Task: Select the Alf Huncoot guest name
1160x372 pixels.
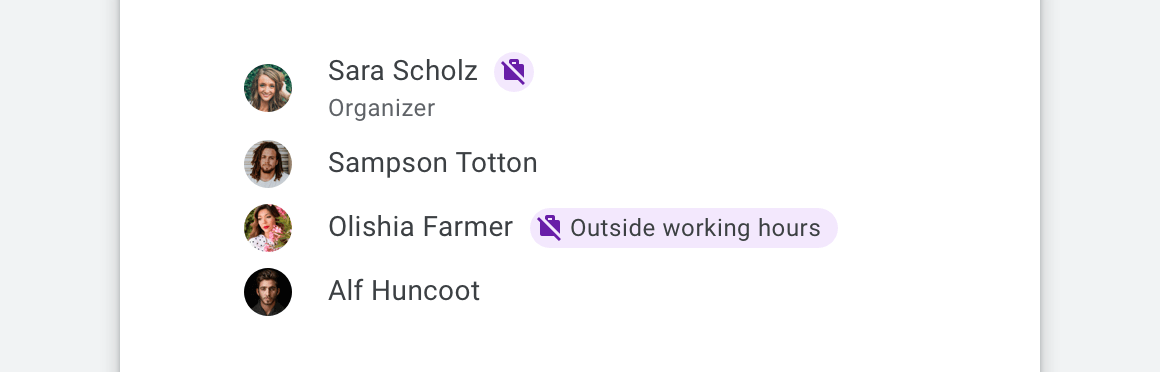Action: 404,291
